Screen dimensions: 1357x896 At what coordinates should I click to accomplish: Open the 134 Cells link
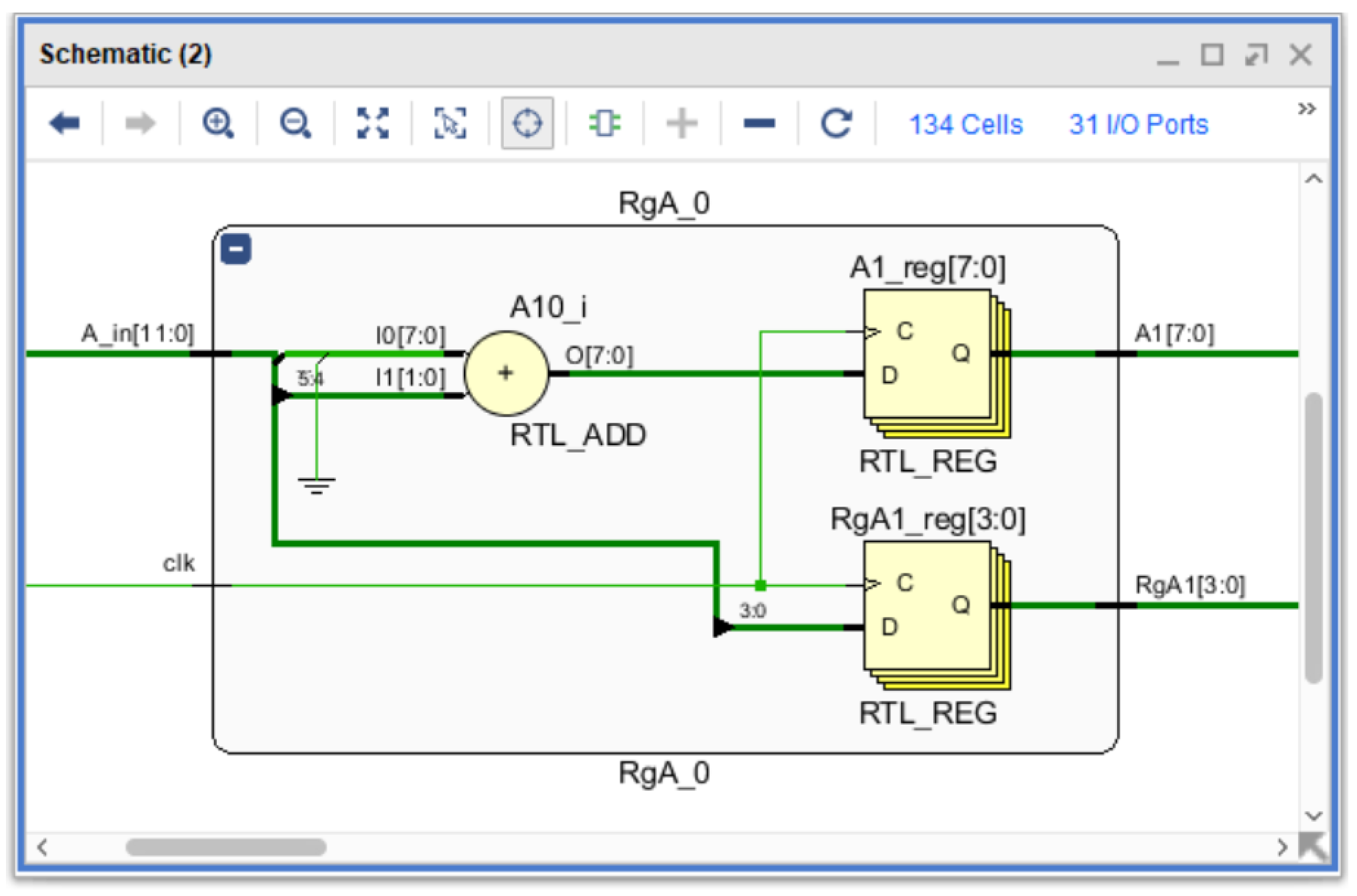[x=965, y=124]
